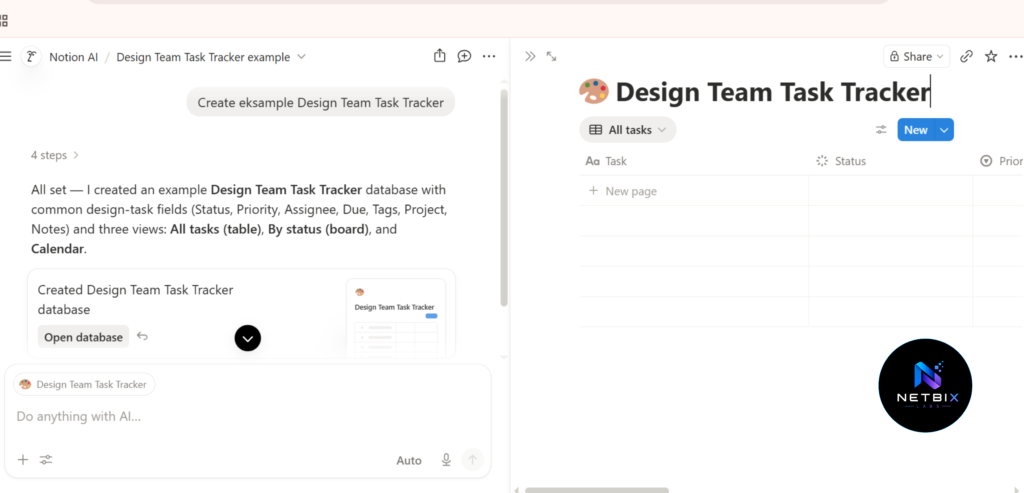Open the Share dropdown button
Image resolution: width=1024 pixels, height=493 pixels.
tap(917, 57)
